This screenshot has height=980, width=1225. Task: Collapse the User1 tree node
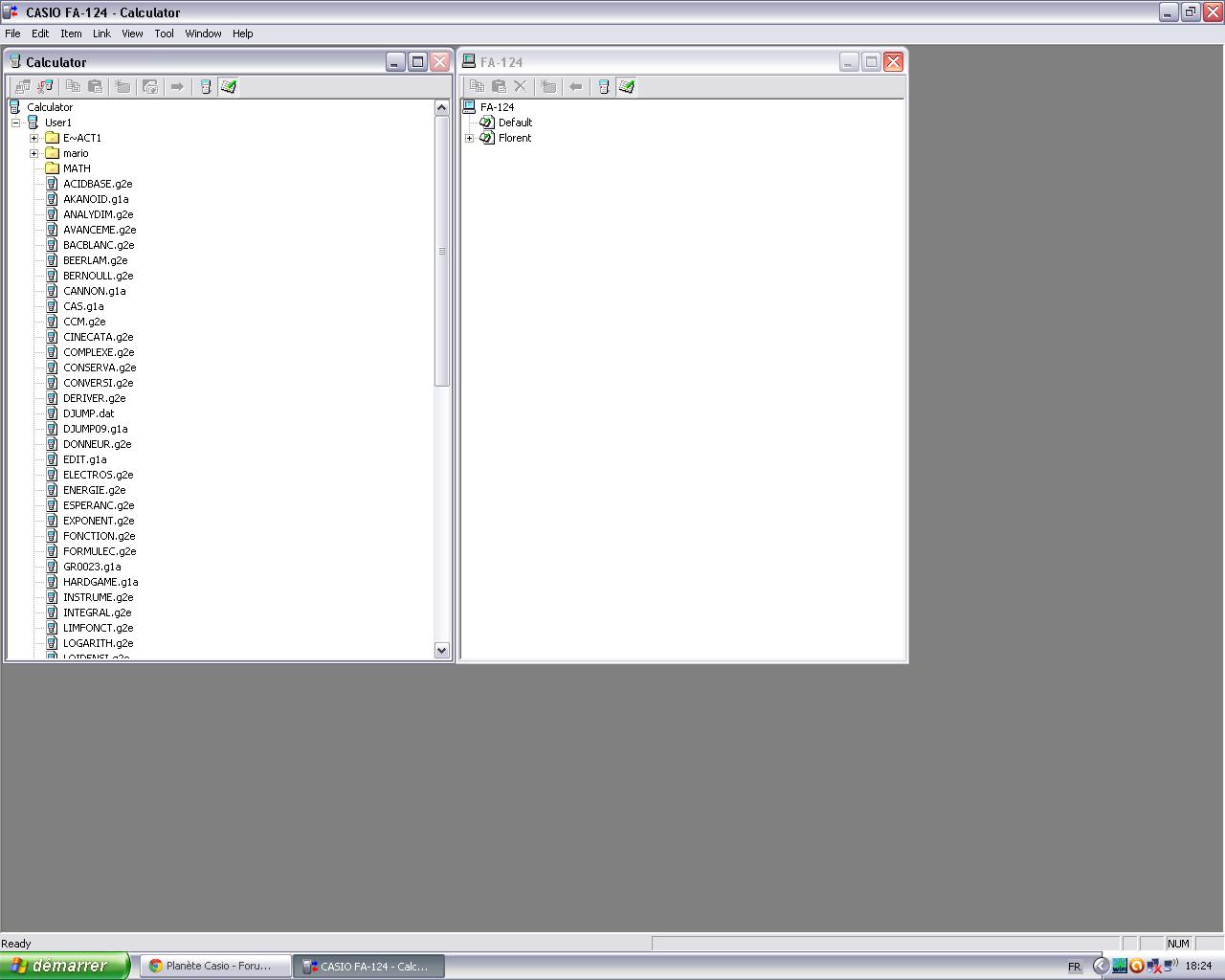pos(15,122)
